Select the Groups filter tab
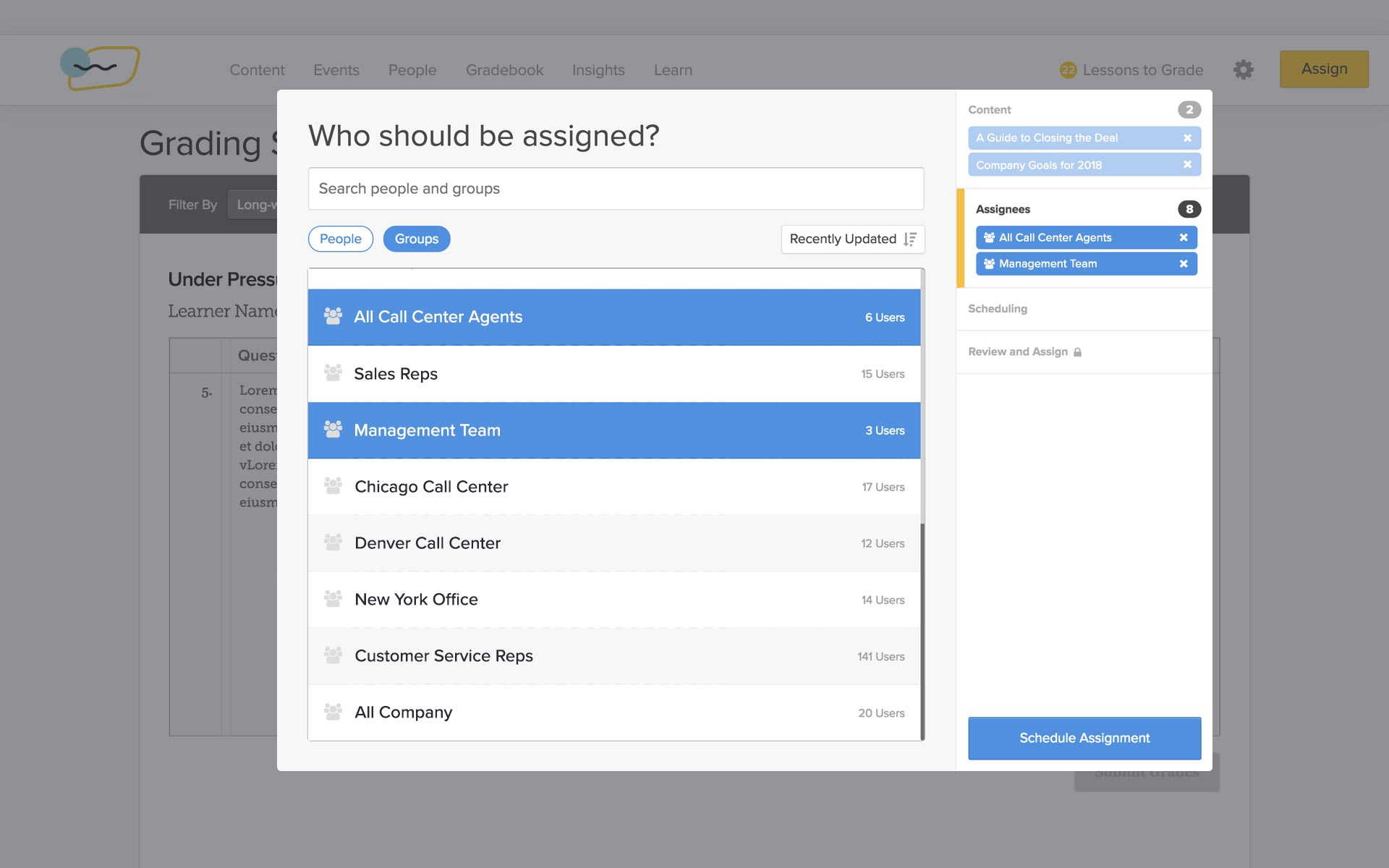This screenshot has width=1389, height=868. (416, 239)
